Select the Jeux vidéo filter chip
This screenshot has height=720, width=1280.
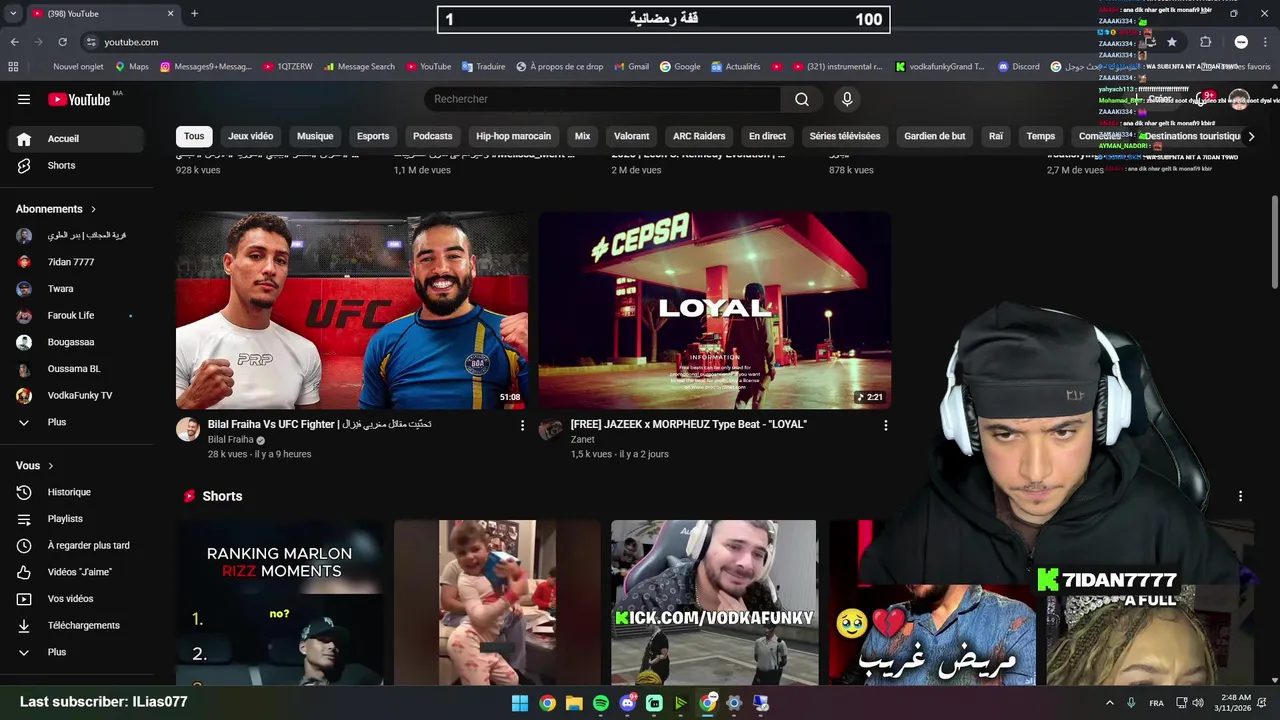click(250, 136)
